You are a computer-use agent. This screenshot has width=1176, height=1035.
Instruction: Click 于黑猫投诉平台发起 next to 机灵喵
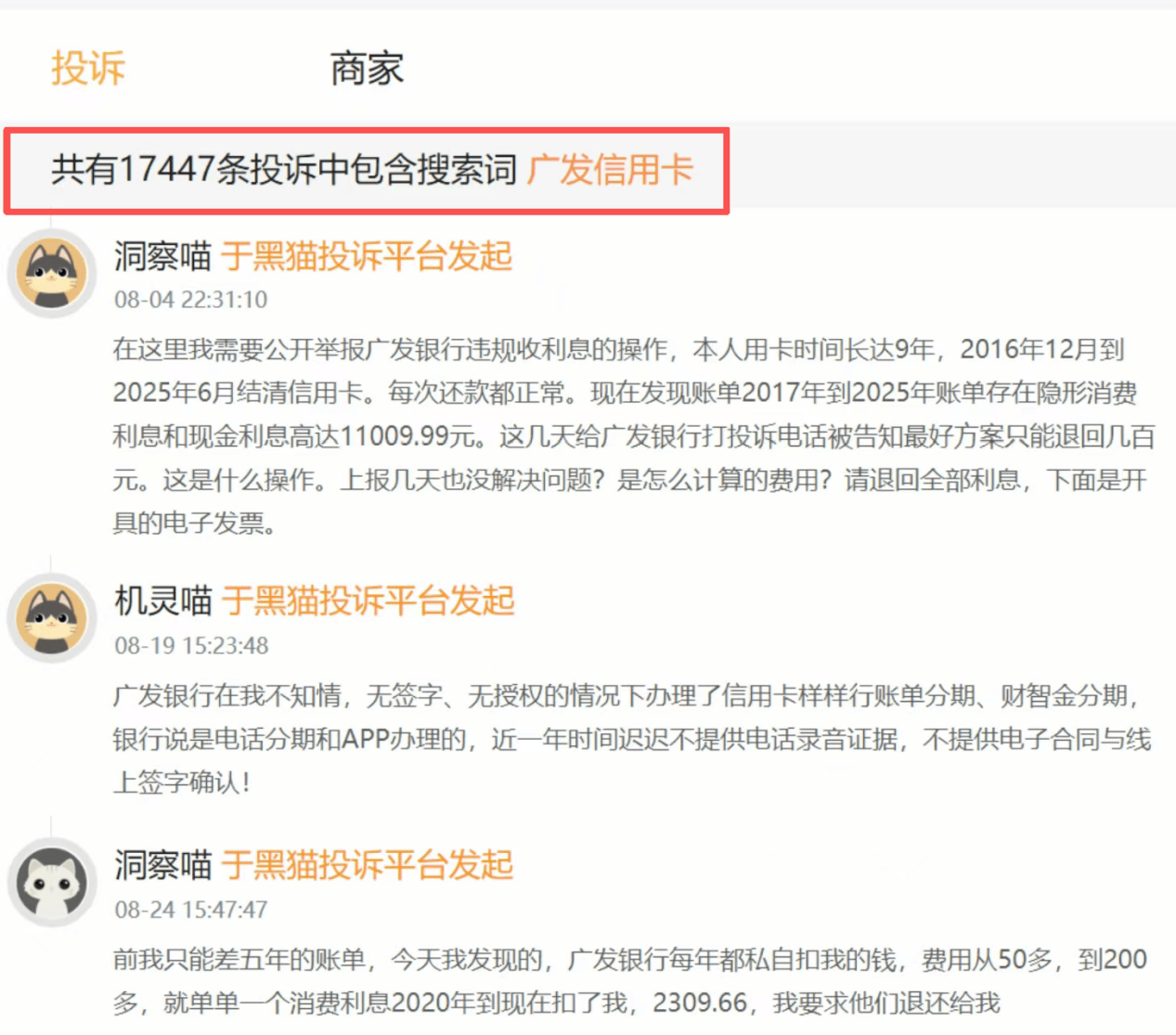pyautogui.click(x=368, y=602)
